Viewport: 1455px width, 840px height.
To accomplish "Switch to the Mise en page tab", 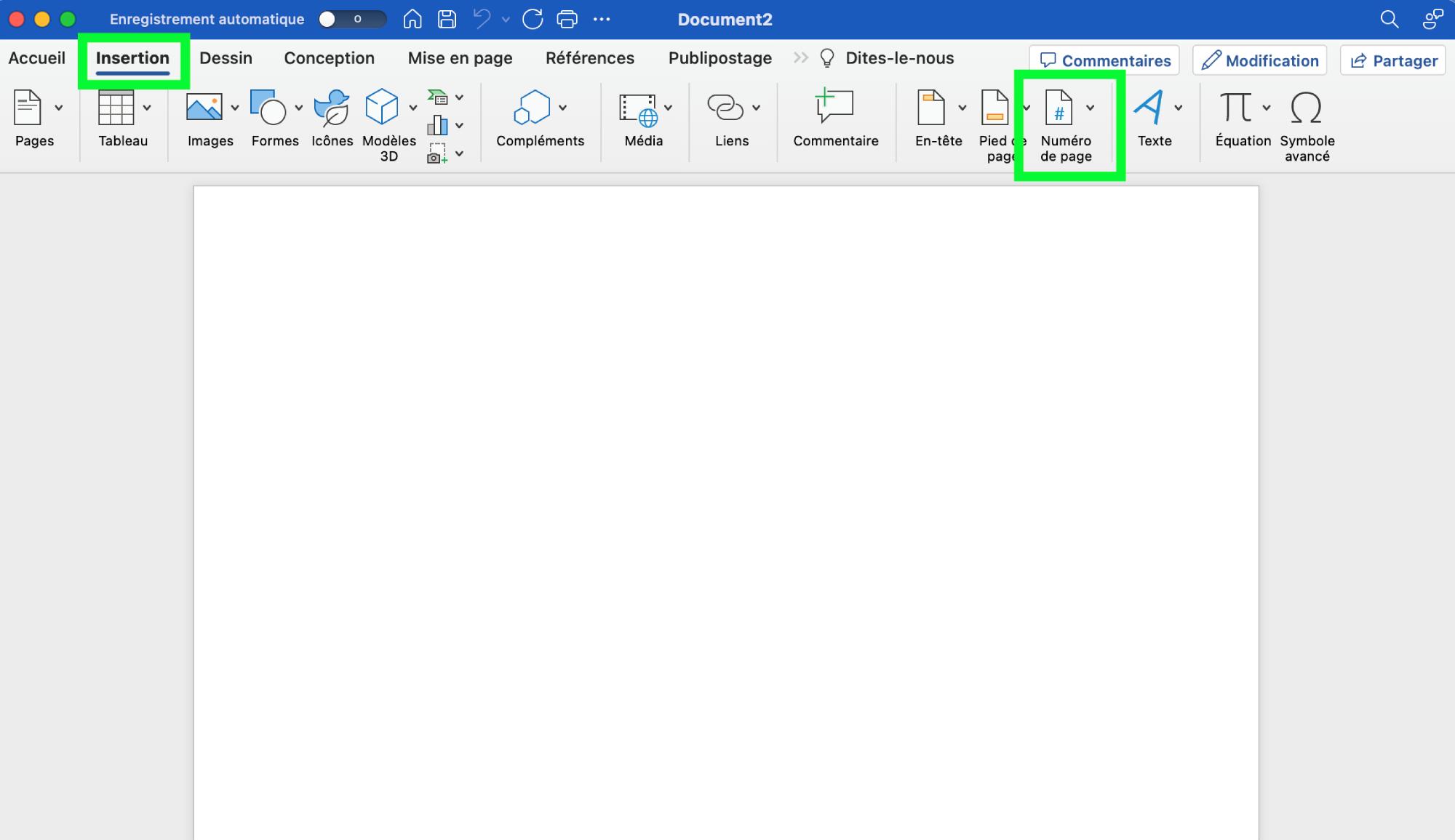I will (460, 58).
